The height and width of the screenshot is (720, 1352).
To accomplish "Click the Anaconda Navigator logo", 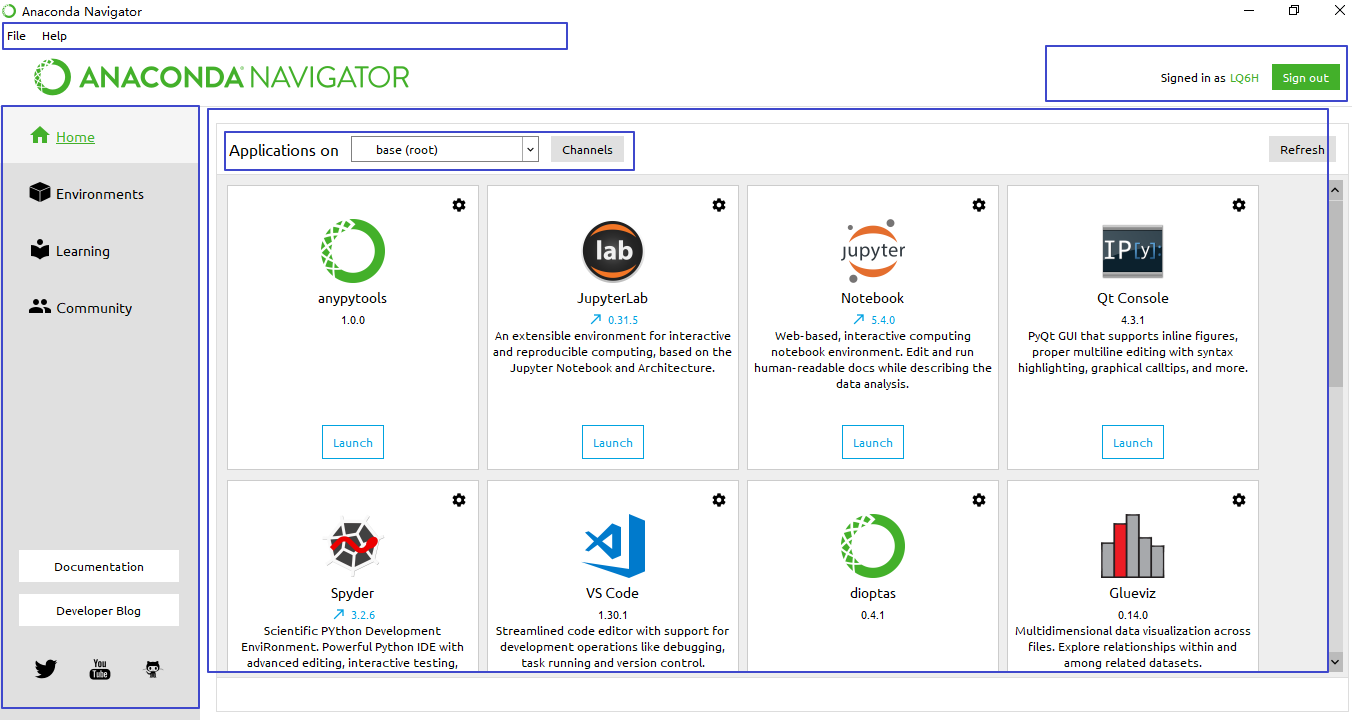I will click(x=222, y=77).
